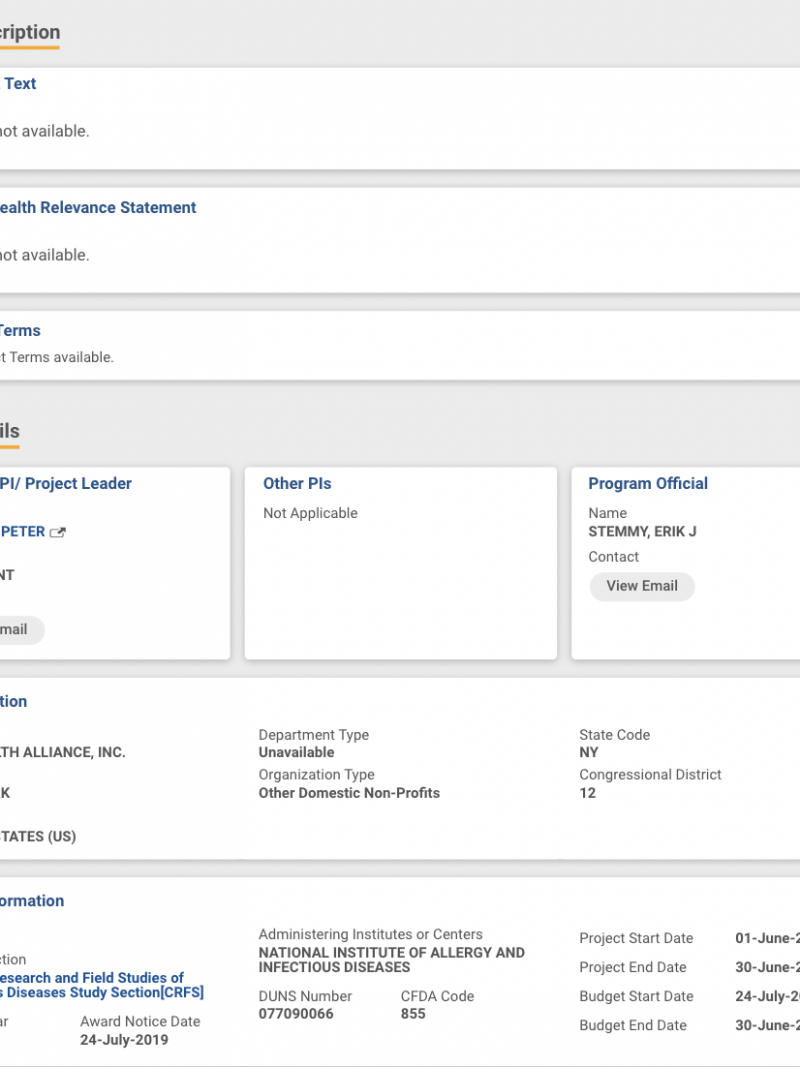Click the Congressional District value 12
Image resolution: width=800 pixels, height=1067 pixels.
click(587, 793)
